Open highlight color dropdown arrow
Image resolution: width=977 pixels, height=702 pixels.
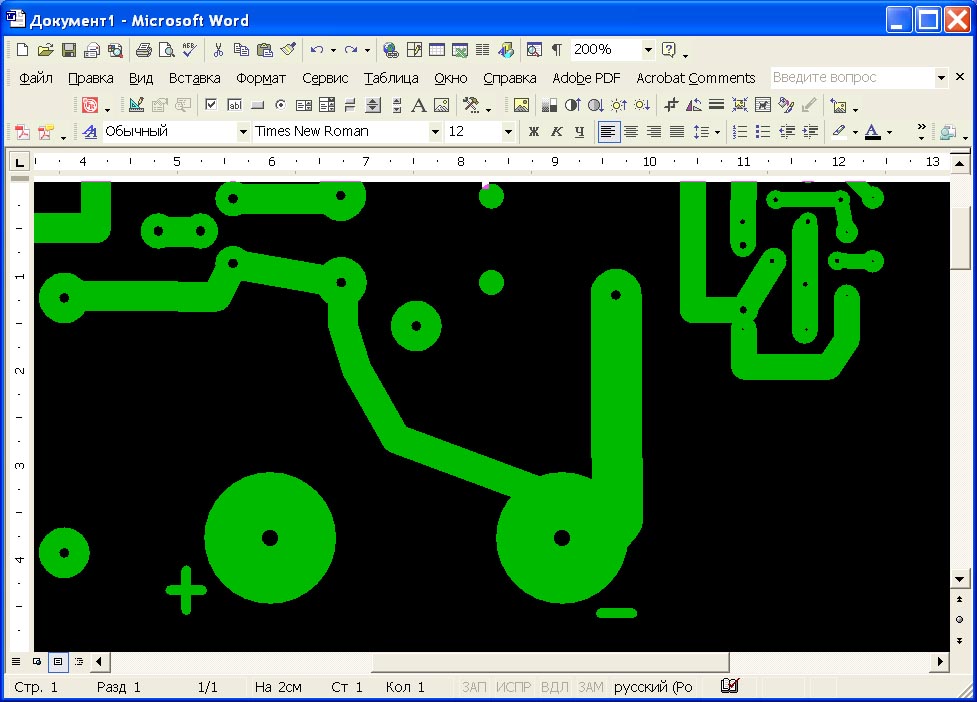pos(855,131)
